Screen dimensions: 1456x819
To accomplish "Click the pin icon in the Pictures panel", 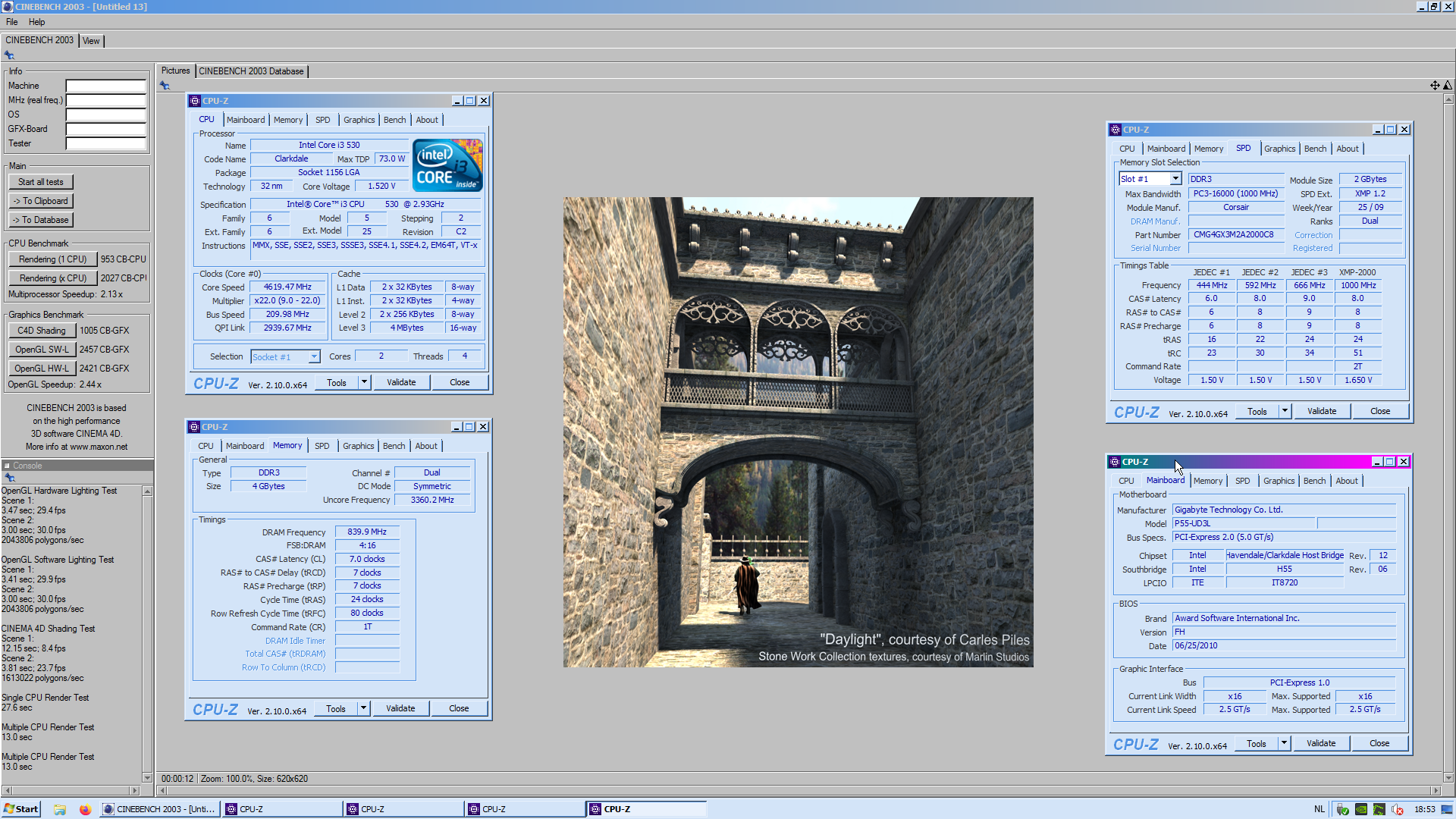I will 165,86.
